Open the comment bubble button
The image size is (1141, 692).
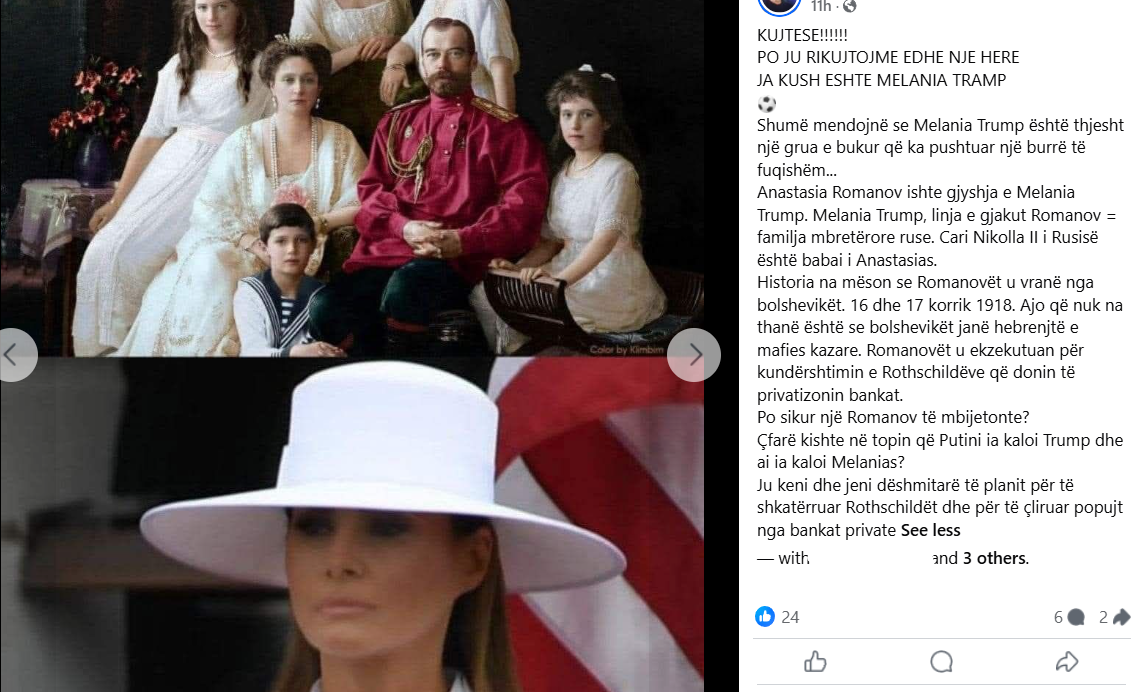pyautogui.click(x=941, y=661)
